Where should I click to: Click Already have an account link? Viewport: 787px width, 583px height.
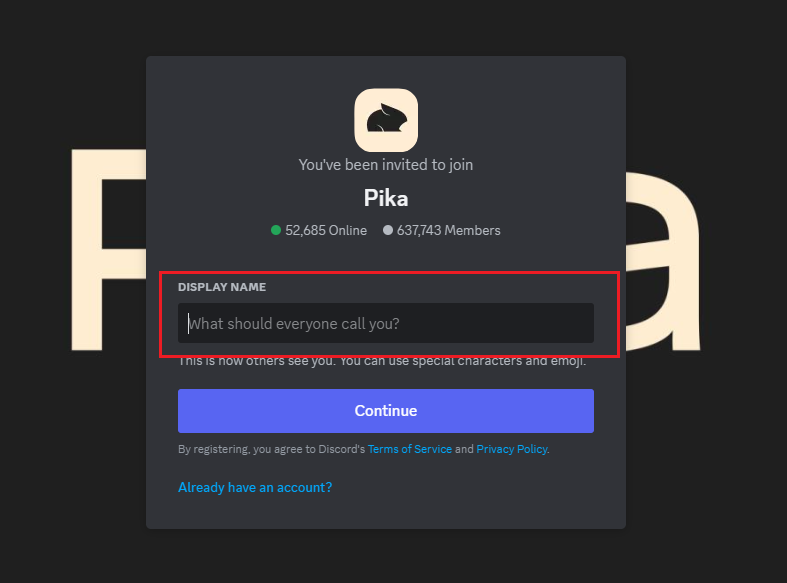coord(255,487)
